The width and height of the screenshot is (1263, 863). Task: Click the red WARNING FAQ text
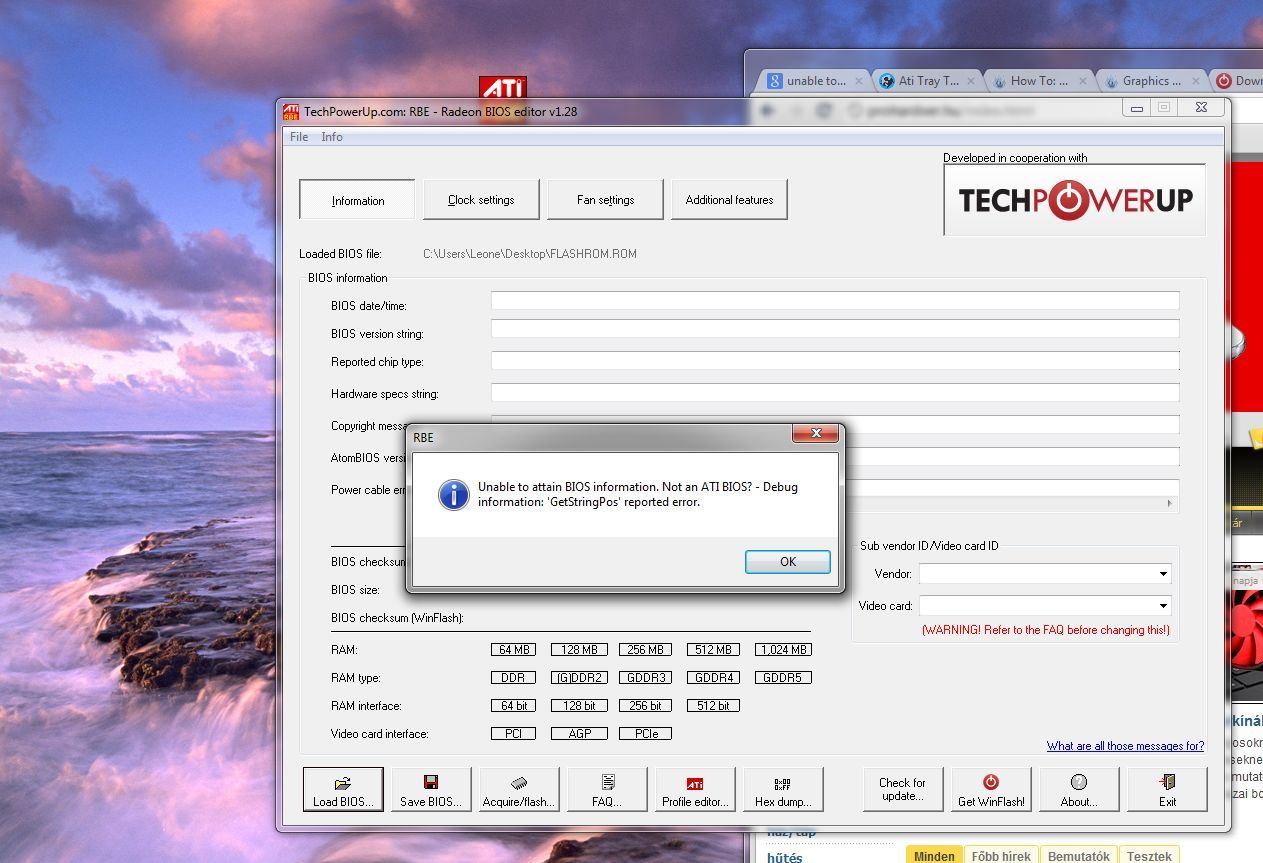(1045, 630)
